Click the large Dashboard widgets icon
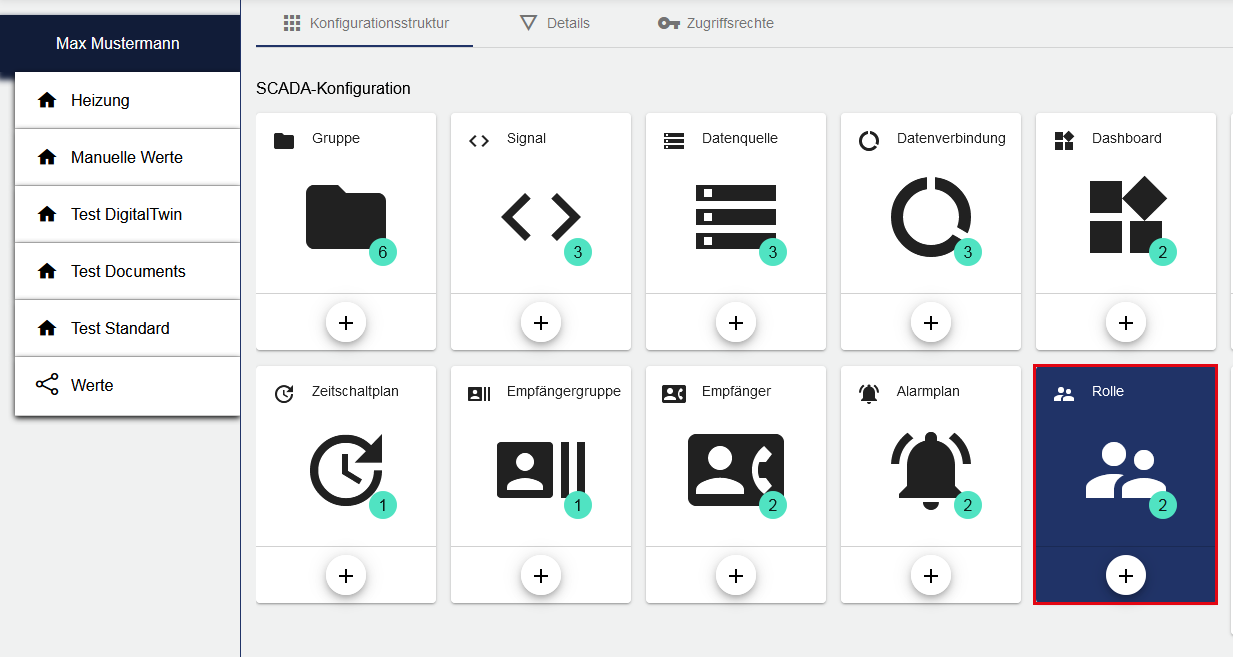The image size is (1233, 657). [x=1125, y=216]
